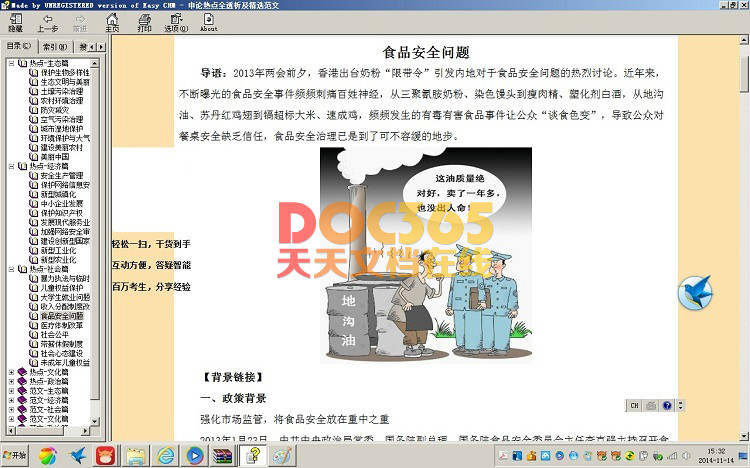The height and width of the screenshot is (468, 750).
Task: Open the 新型工业化 topic
Action: coord(58,250)
